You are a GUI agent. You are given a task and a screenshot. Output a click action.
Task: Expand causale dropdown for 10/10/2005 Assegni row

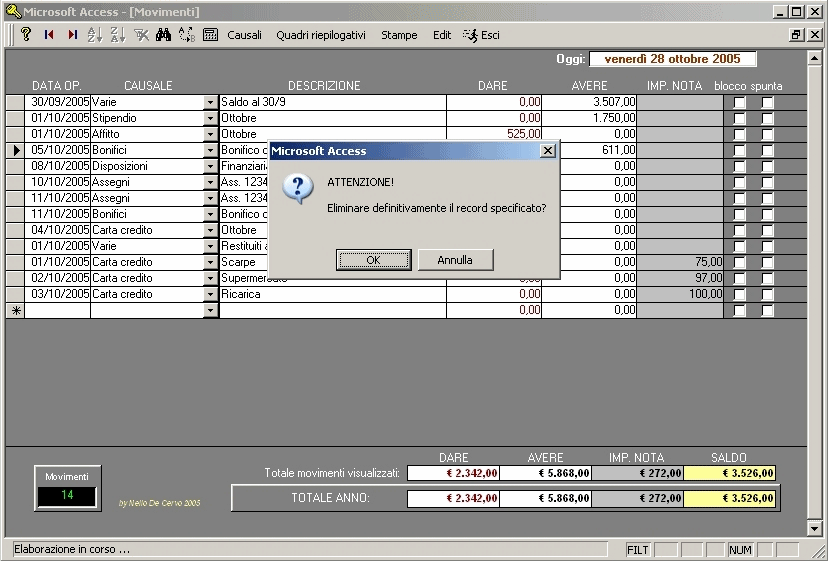click(210, 182)
